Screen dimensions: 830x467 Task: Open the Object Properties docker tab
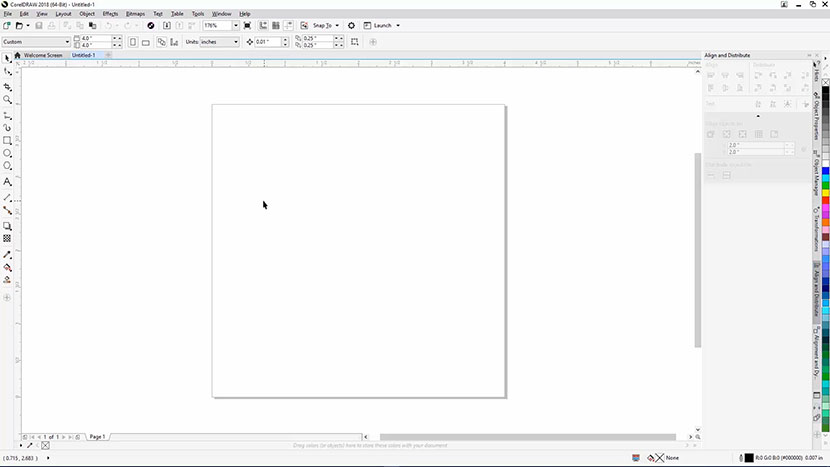click(817, 119)
